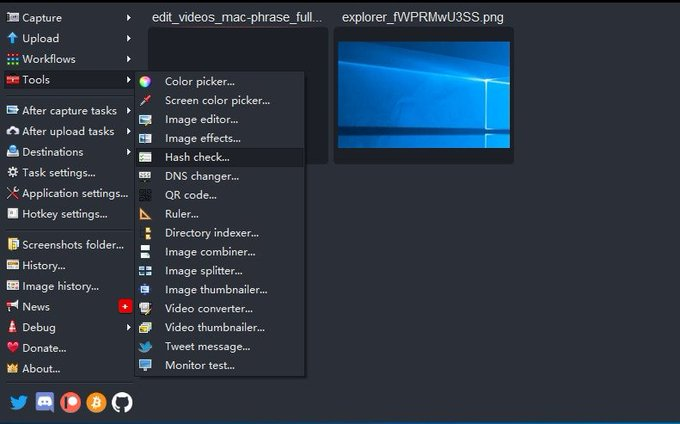Select Image combiner... menu entry
Screen dimensions: 680x424
220,252
